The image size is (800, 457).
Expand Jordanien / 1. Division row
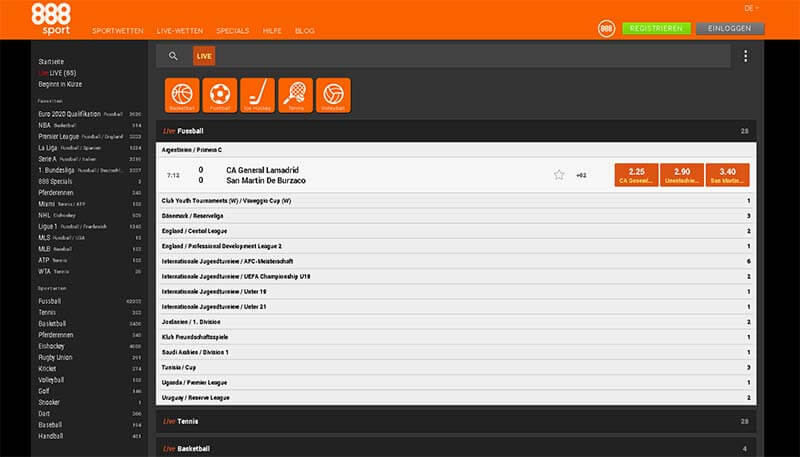456,322
